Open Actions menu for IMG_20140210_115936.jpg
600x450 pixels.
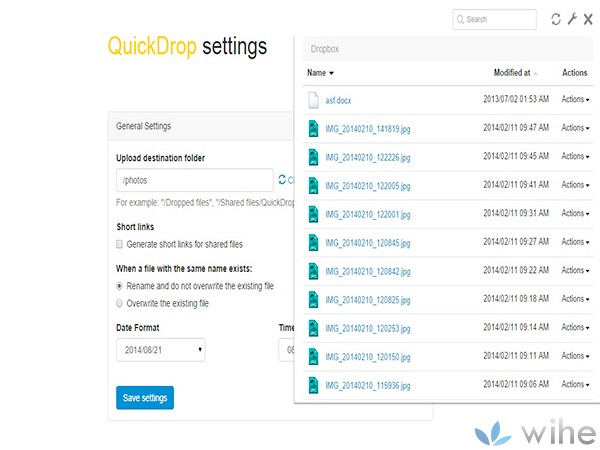click(575, 384)
